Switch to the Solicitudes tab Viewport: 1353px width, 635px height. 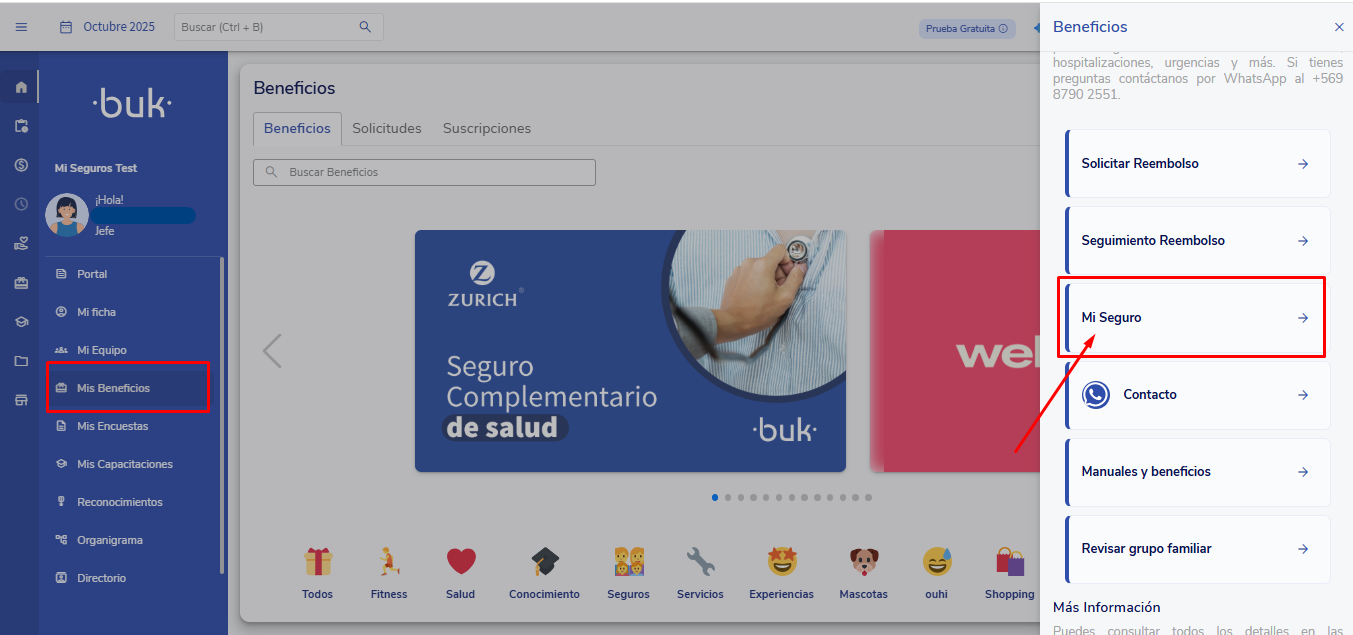pyautogui.click(x=387, y=129)
